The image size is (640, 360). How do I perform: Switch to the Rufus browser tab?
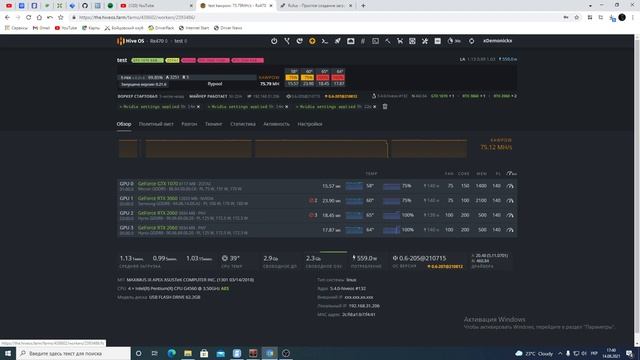coord(317,6)
